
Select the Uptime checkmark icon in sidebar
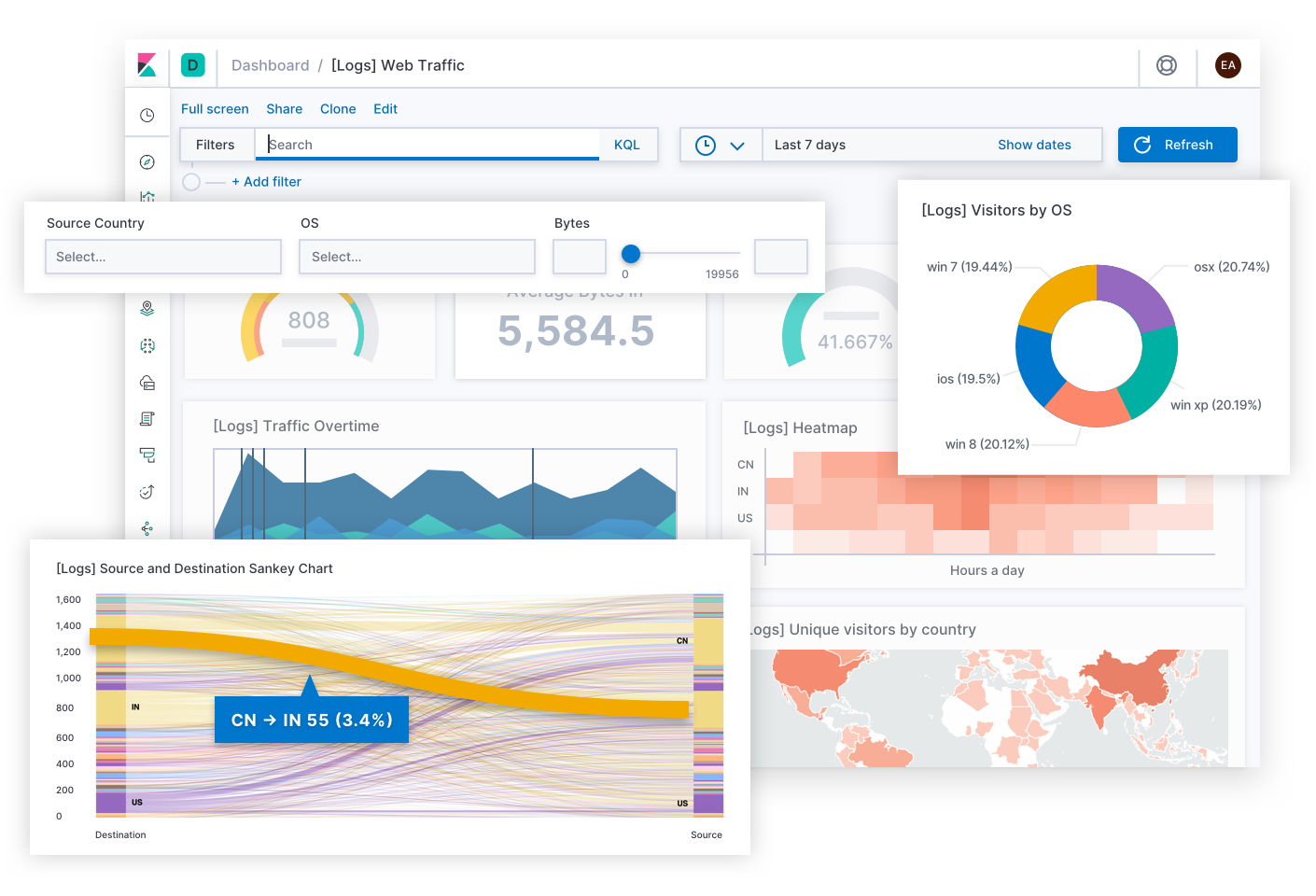(x=147, y=492)
